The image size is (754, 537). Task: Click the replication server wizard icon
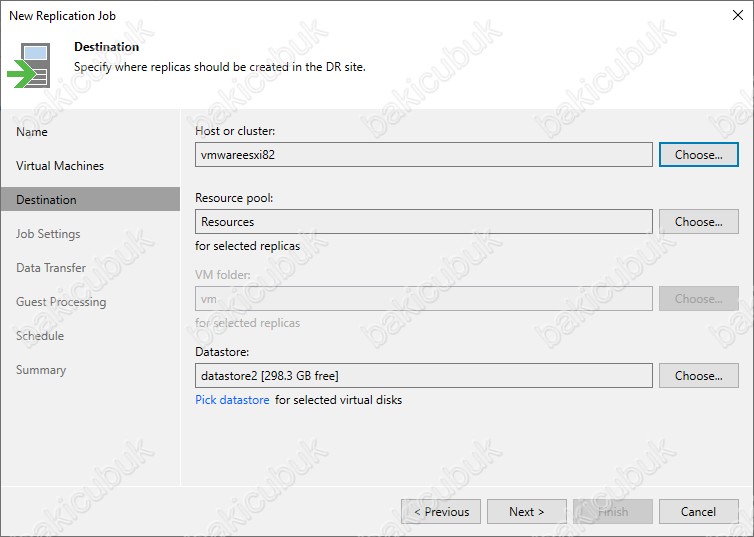(x=29, y=65)
